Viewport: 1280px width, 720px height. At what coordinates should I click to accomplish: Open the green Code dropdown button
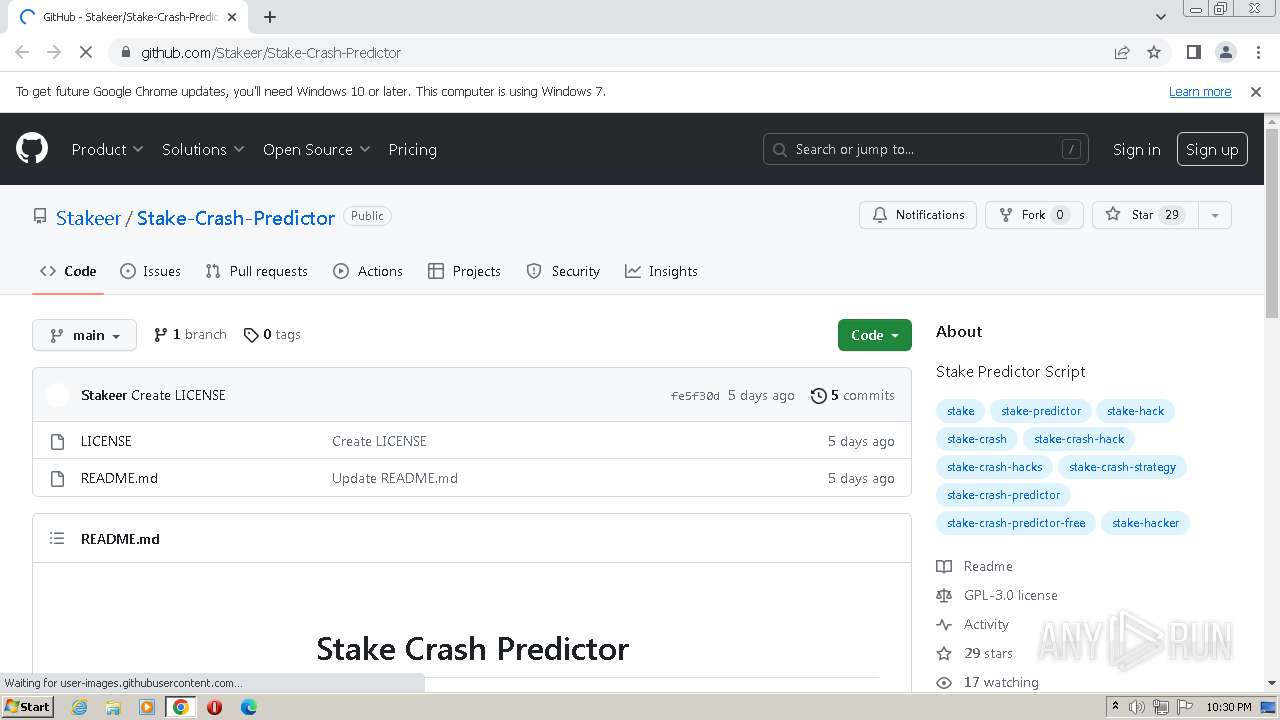coord(874,335)
